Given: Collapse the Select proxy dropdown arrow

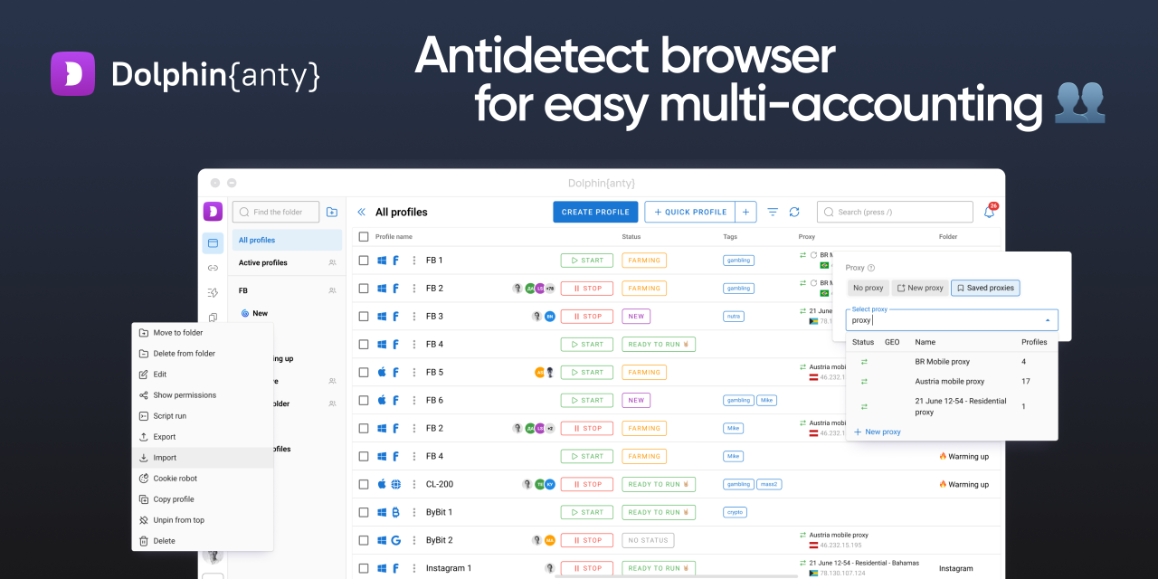Looking at the screenshot, I should point(1047,321).
